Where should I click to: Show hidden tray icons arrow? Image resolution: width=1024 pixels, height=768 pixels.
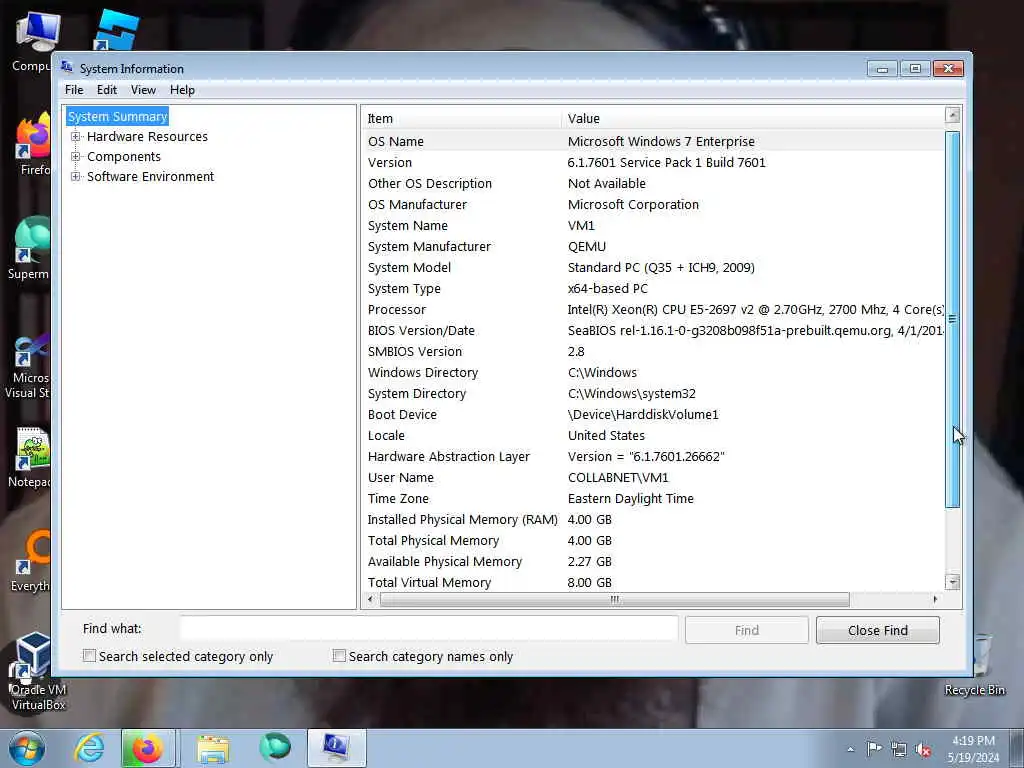tap(850, 750)
